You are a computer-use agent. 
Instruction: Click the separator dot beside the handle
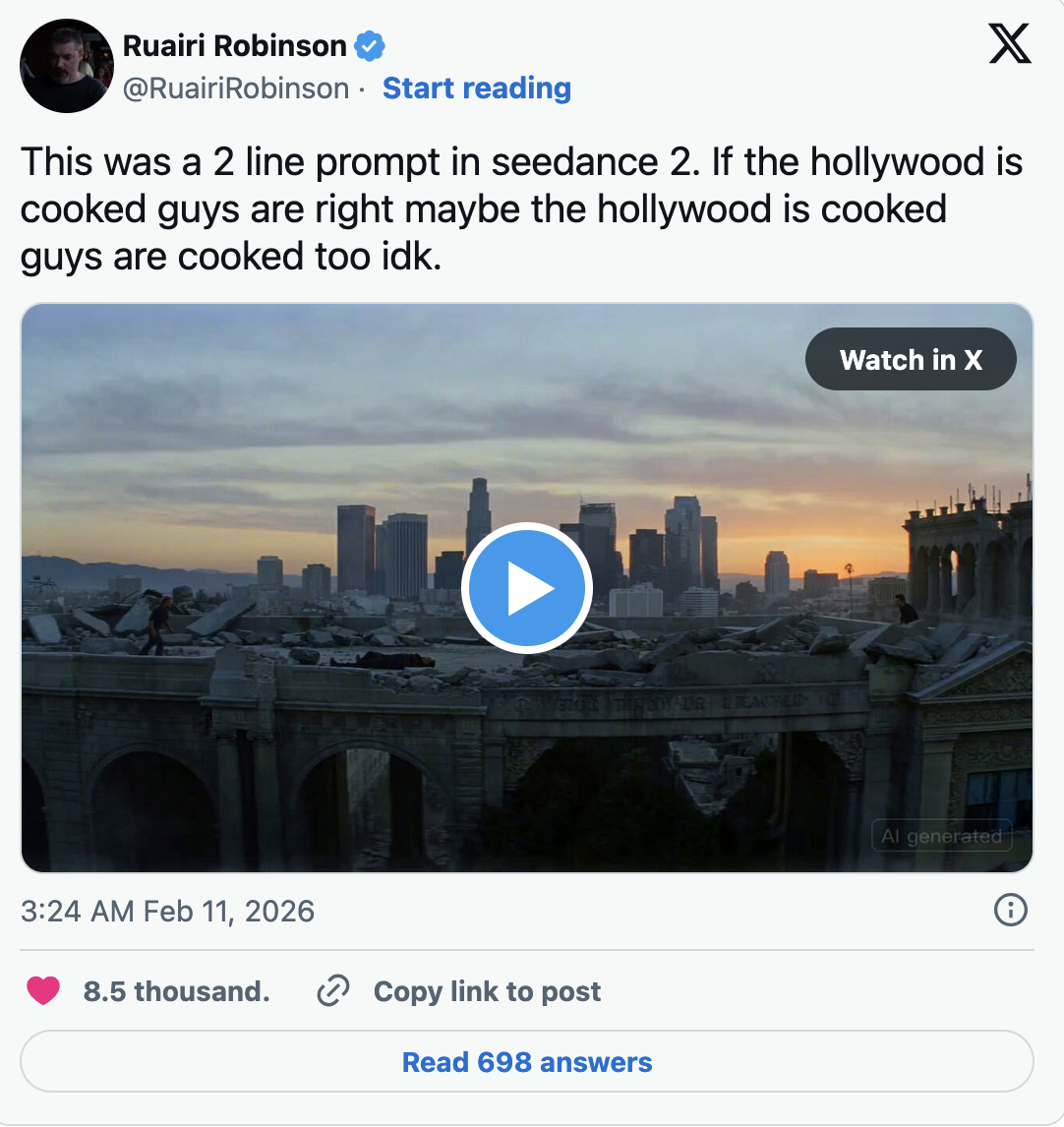point(361,89)
